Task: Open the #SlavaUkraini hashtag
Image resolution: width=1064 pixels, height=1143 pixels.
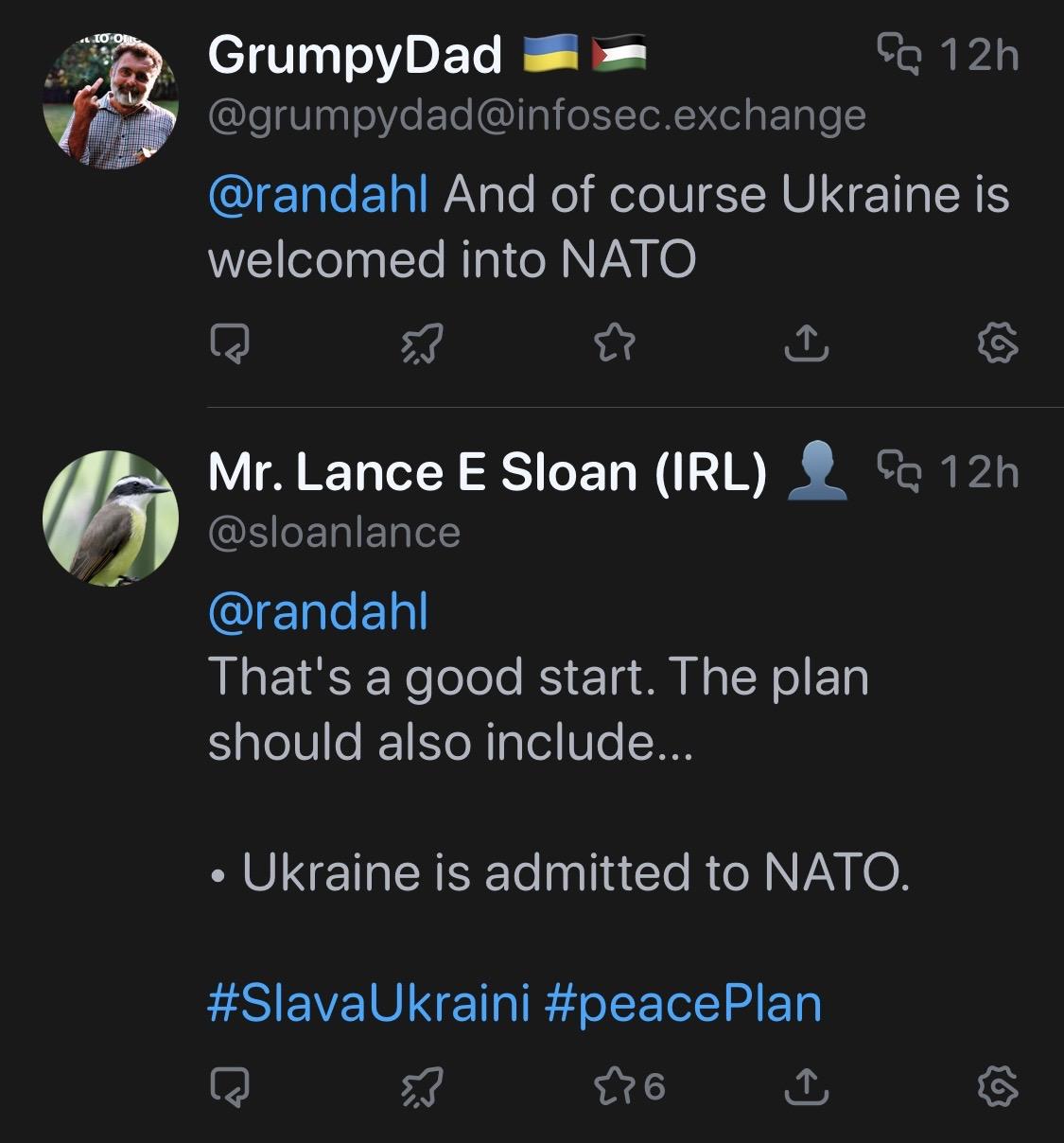Action: click(367, 1004)
